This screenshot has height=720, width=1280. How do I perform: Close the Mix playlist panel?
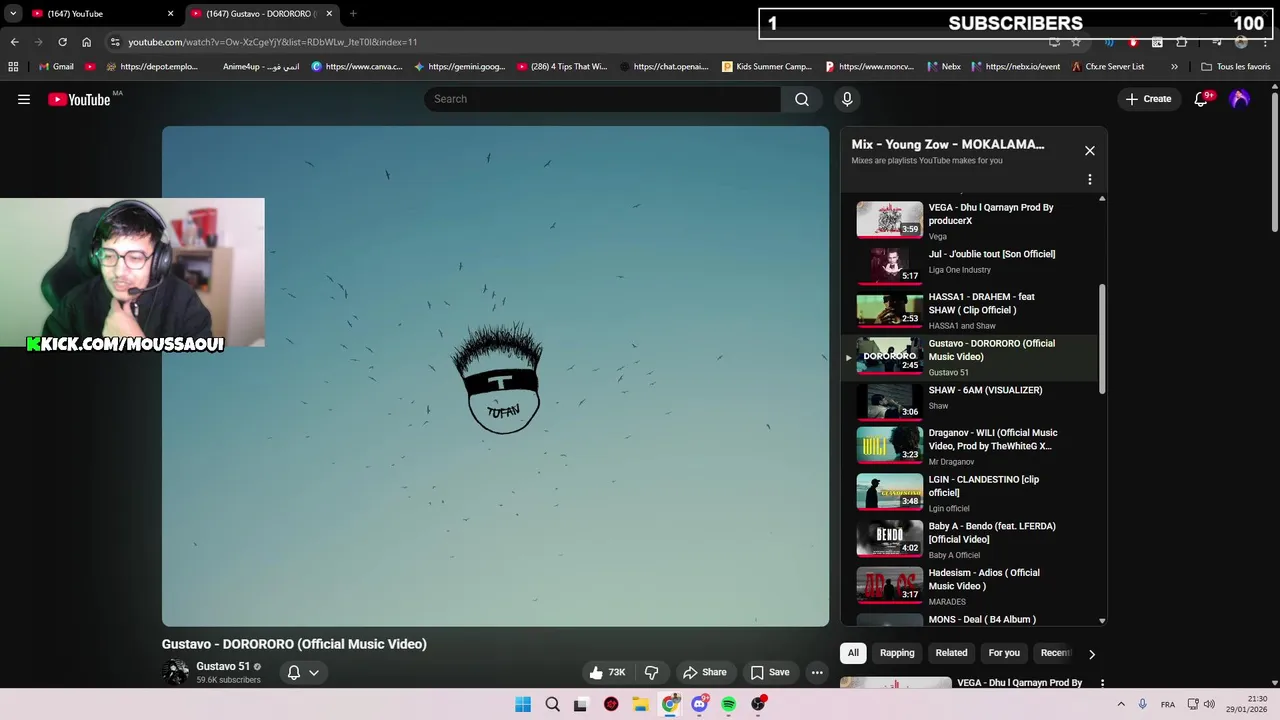pyautogui.click(x=1090, y=151)
